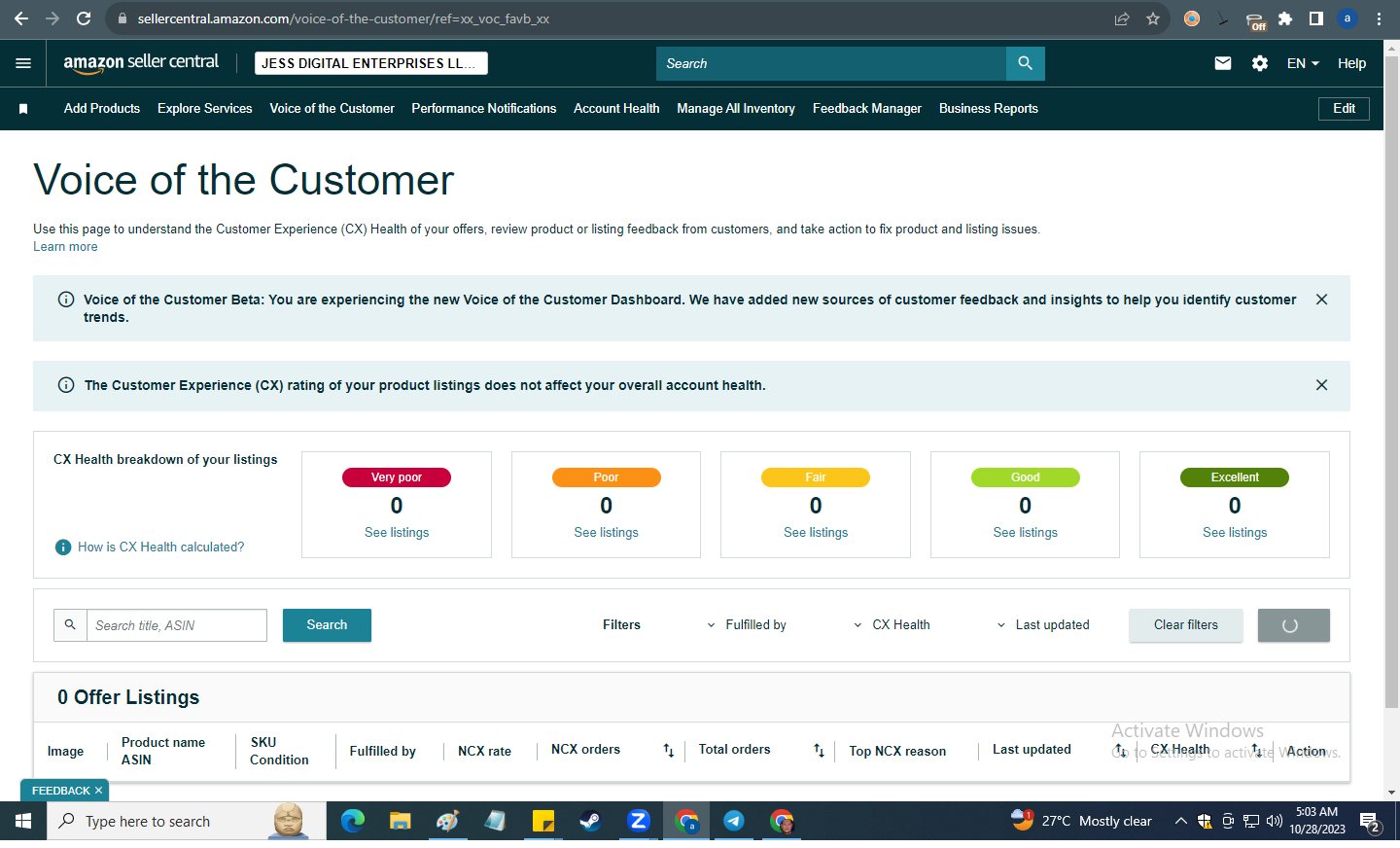Image resolution: width=1400 pixels, height=848 pixels.
Task: Click the magnifier search button in header
Action: pos(1026,63)
